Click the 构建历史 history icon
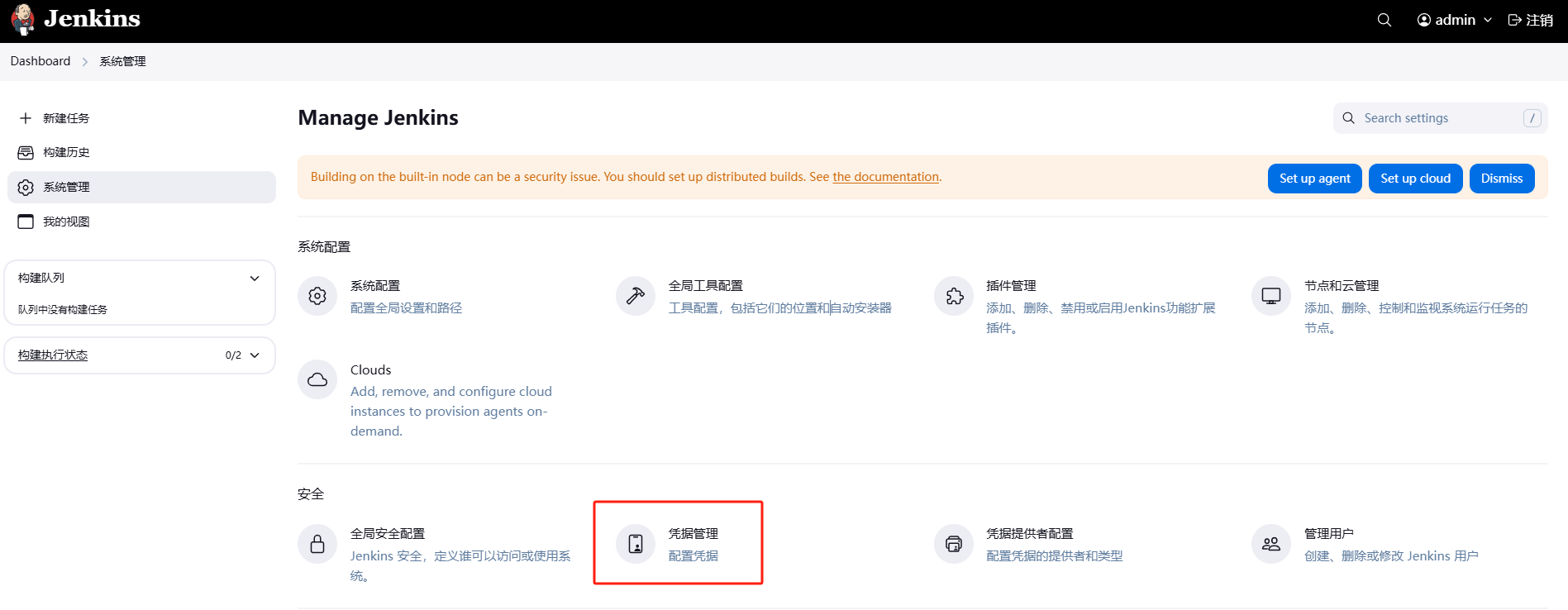This screenshot has width=1568, height=610. 26,153
